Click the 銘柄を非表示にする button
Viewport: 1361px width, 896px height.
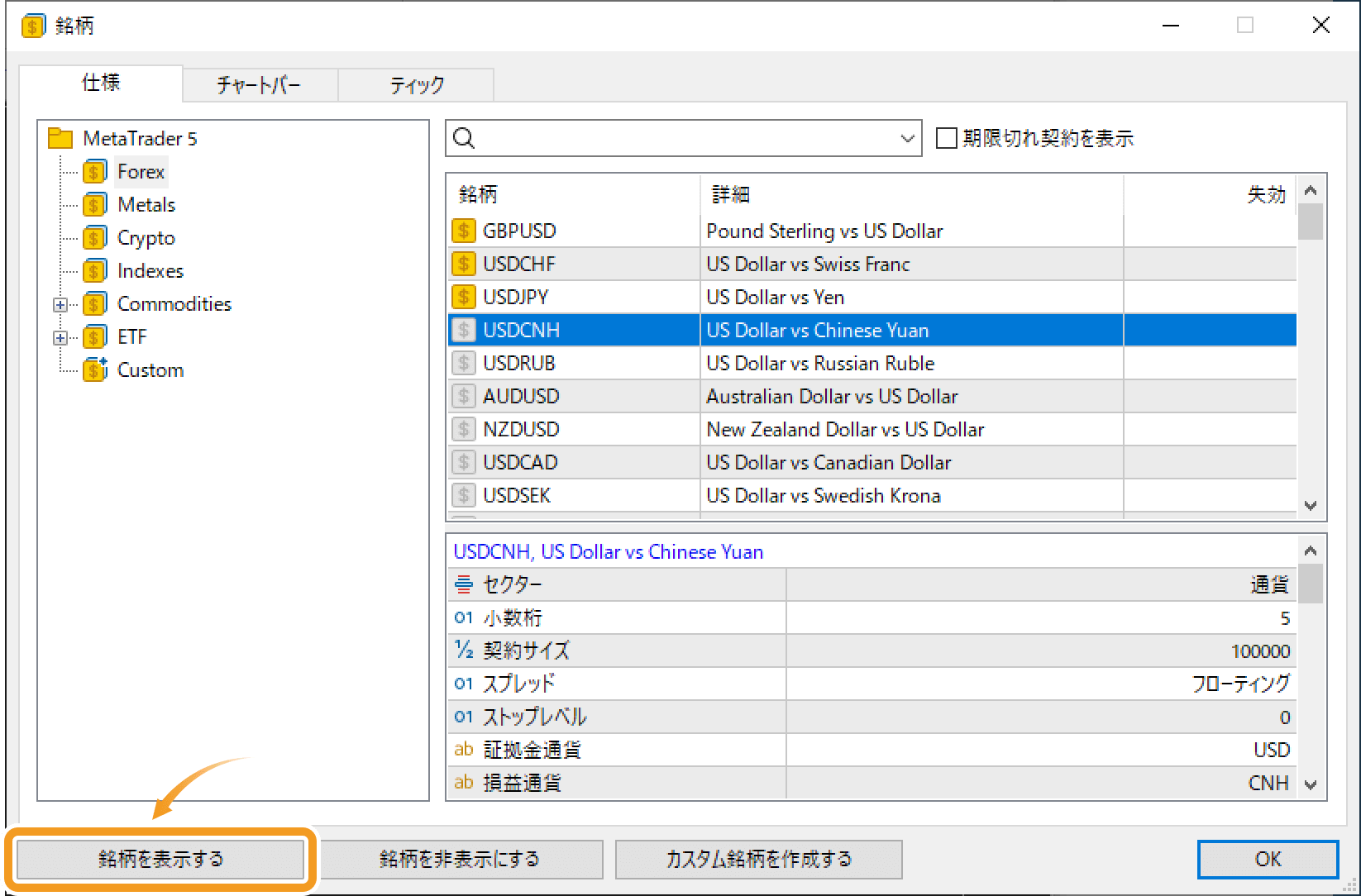[x=461, y=859]
